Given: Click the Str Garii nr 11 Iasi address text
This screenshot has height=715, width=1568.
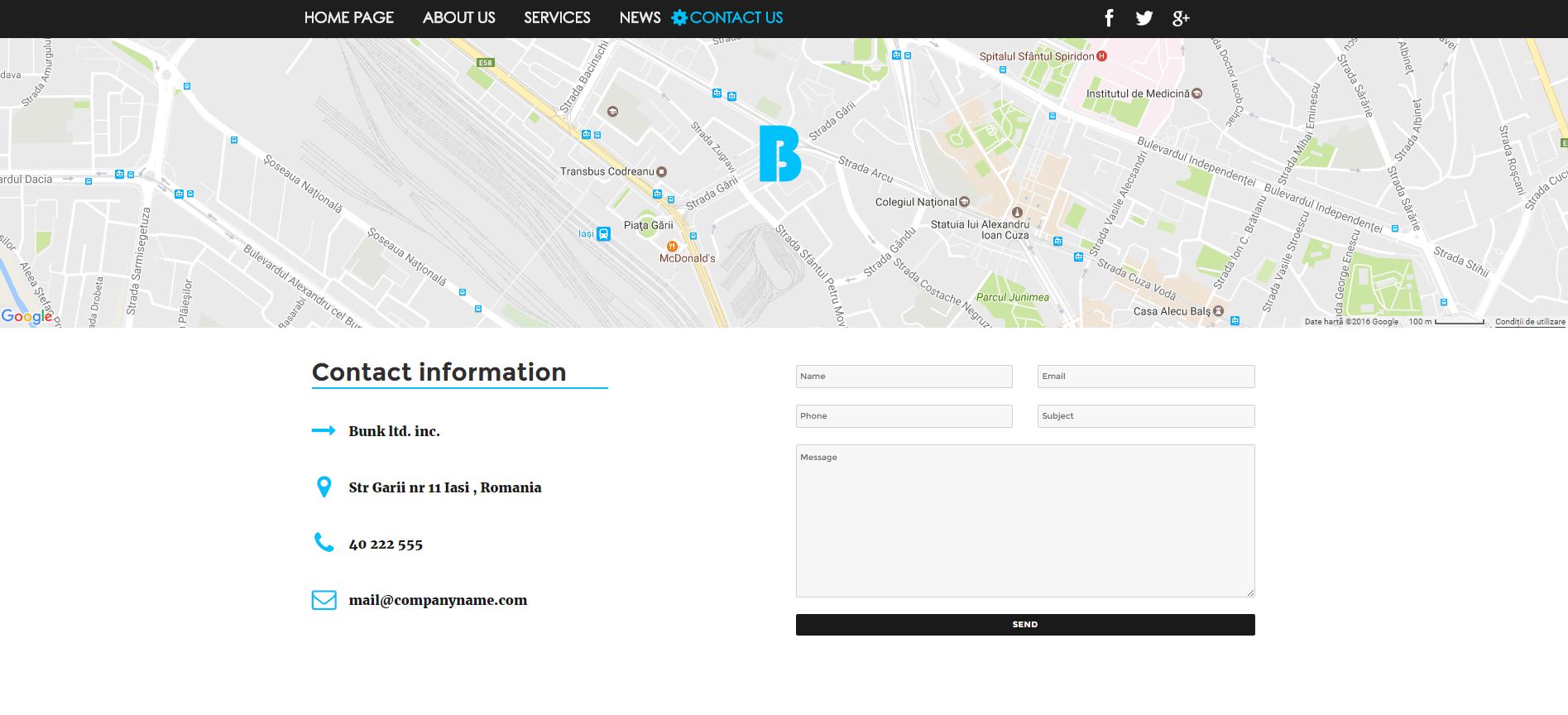Looking at the screenshot, I should [x=445, y=487].
